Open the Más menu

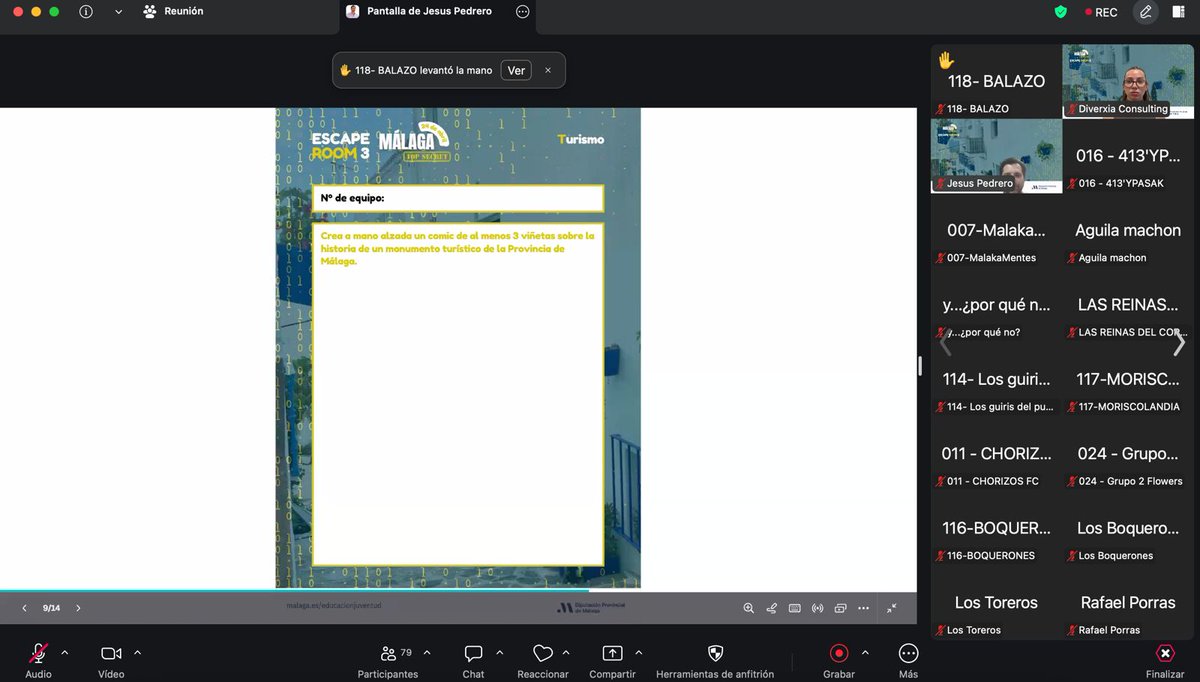click(908, 660)
